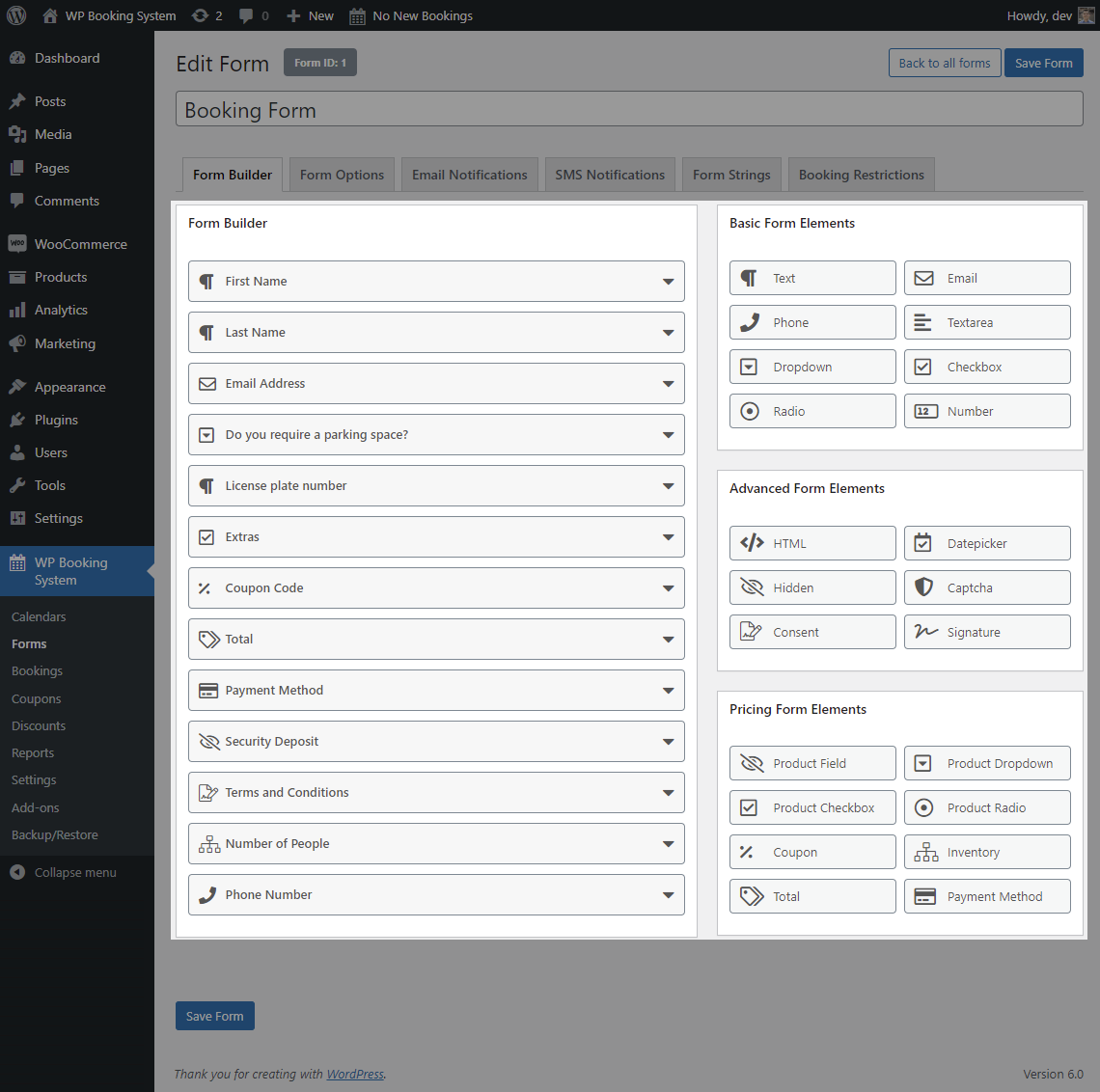This screenshot has height=1092, width=1100.
Task: Click the Dashboard gauge icon in sidebar
Action: (x=17, y=58)
